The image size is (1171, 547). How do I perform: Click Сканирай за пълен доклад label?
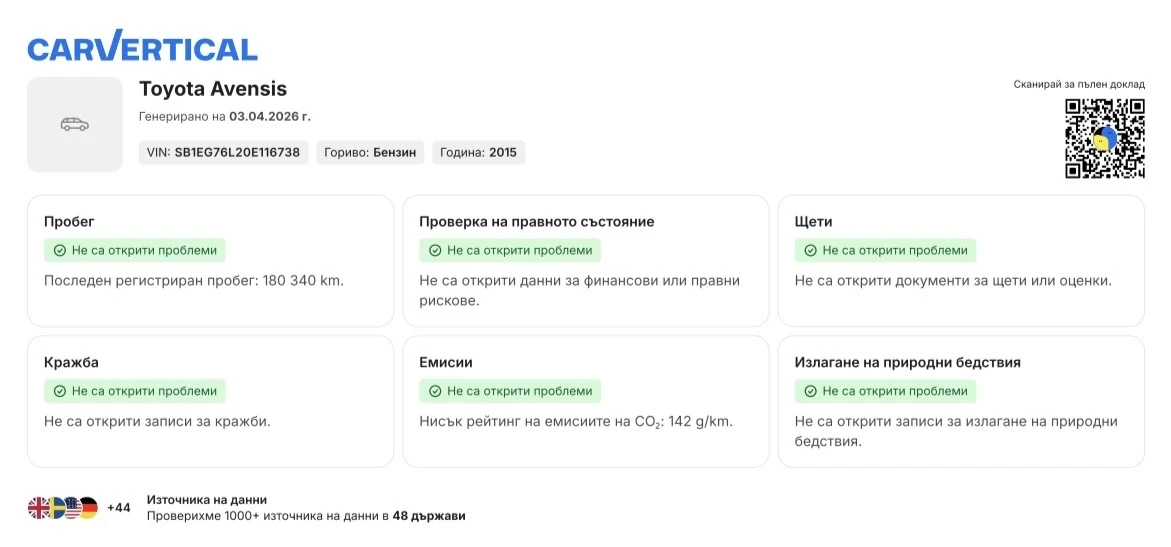point(1079,84)
